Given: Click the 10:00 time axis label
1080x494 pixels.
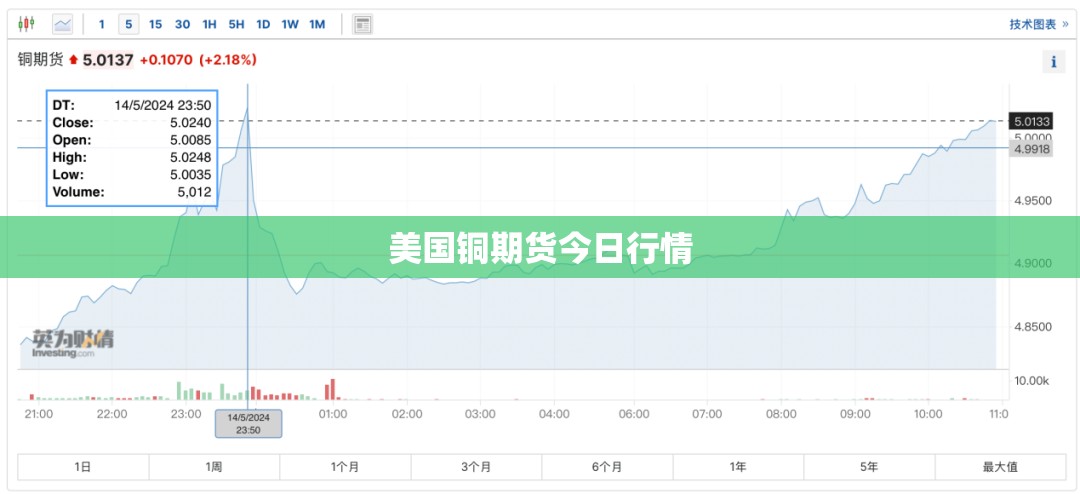Looking at the screenshot, I should coord(928,413).
